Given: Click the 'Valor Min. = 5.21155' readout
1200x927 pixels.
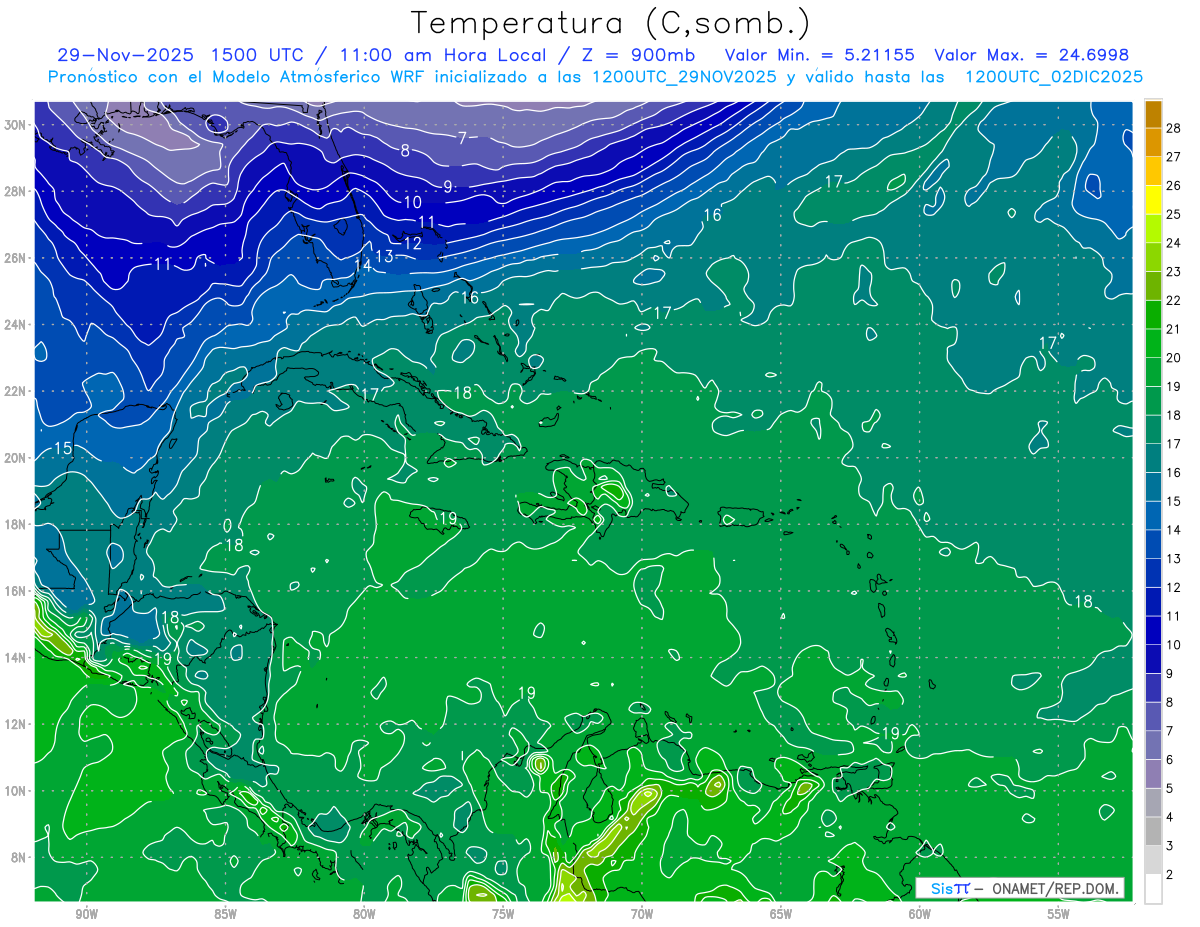Looking at the screenshot, I should (x=819, y=55).
